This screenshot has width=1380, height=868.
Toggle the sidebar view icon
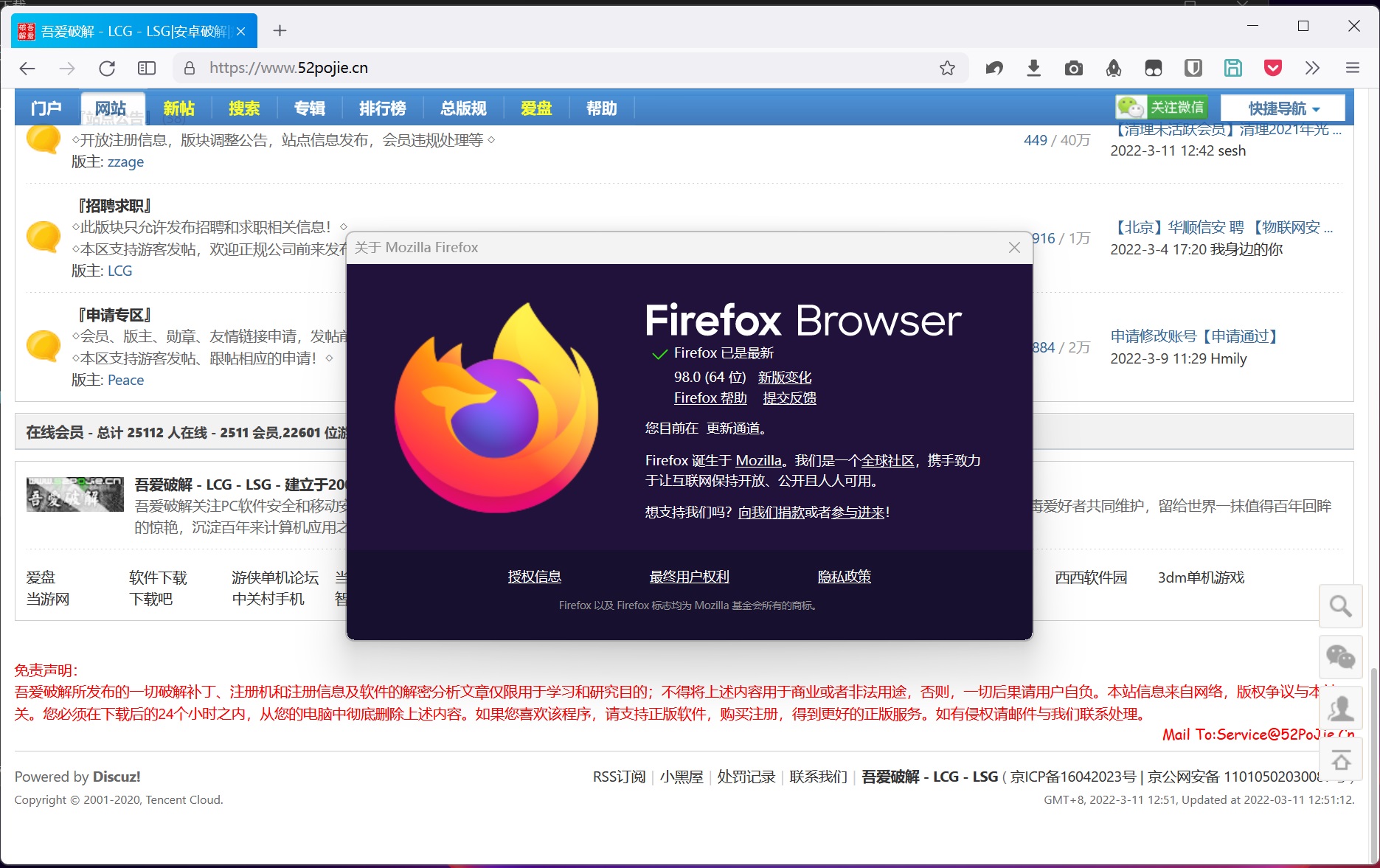147,68
